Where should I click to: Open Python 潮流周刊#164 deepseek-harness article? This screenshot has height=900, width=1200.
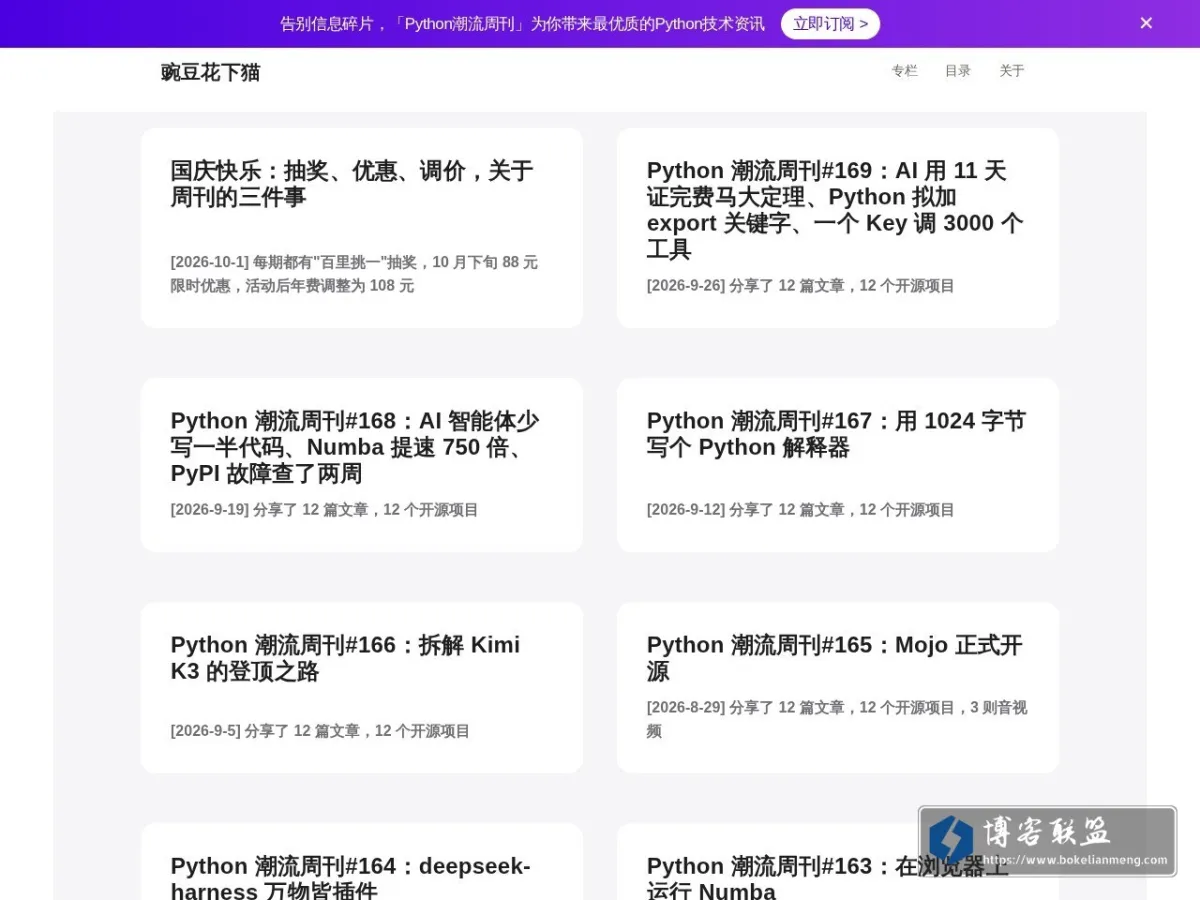pyautogui.click(x=350, y=878)
